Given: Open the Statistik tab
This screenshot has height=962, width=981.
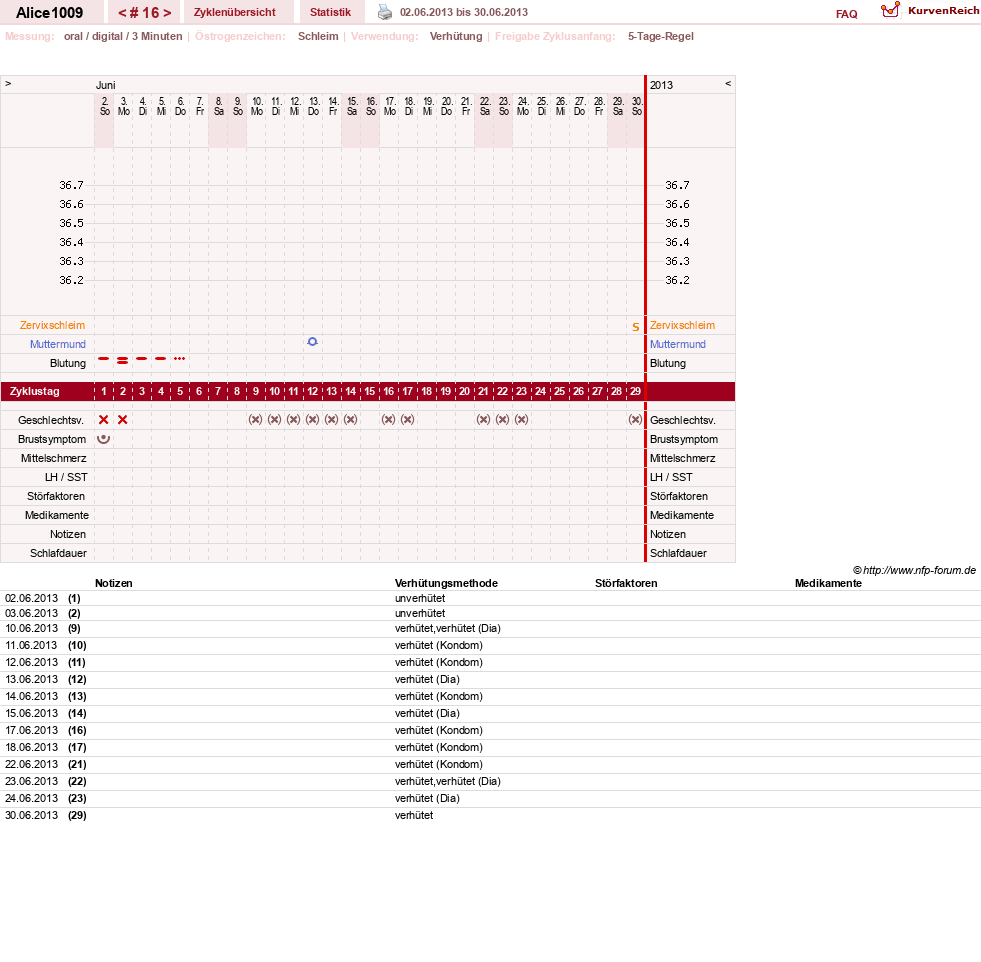Looking at the screenshot, I should (330, 12).
